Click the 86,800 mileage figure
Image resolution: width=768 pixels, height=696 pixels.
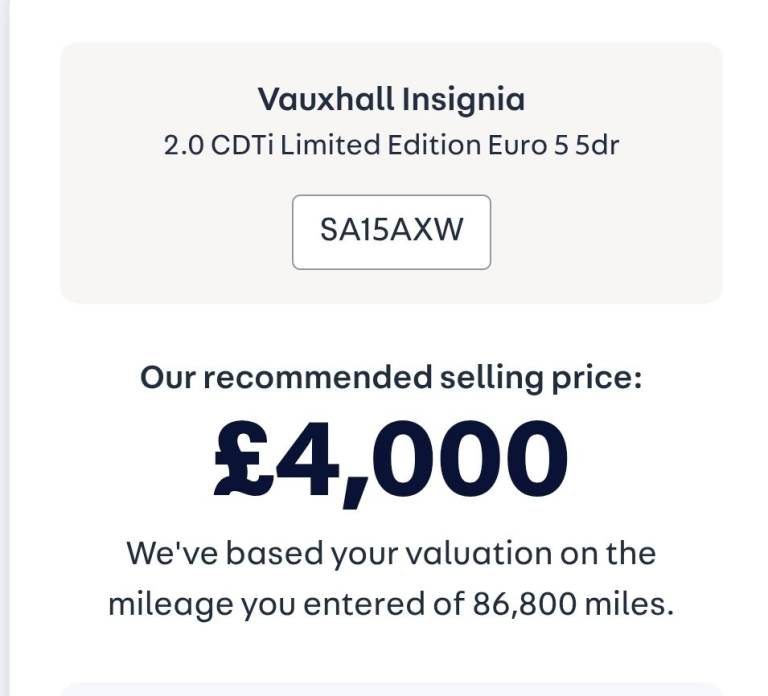(520, 603)
